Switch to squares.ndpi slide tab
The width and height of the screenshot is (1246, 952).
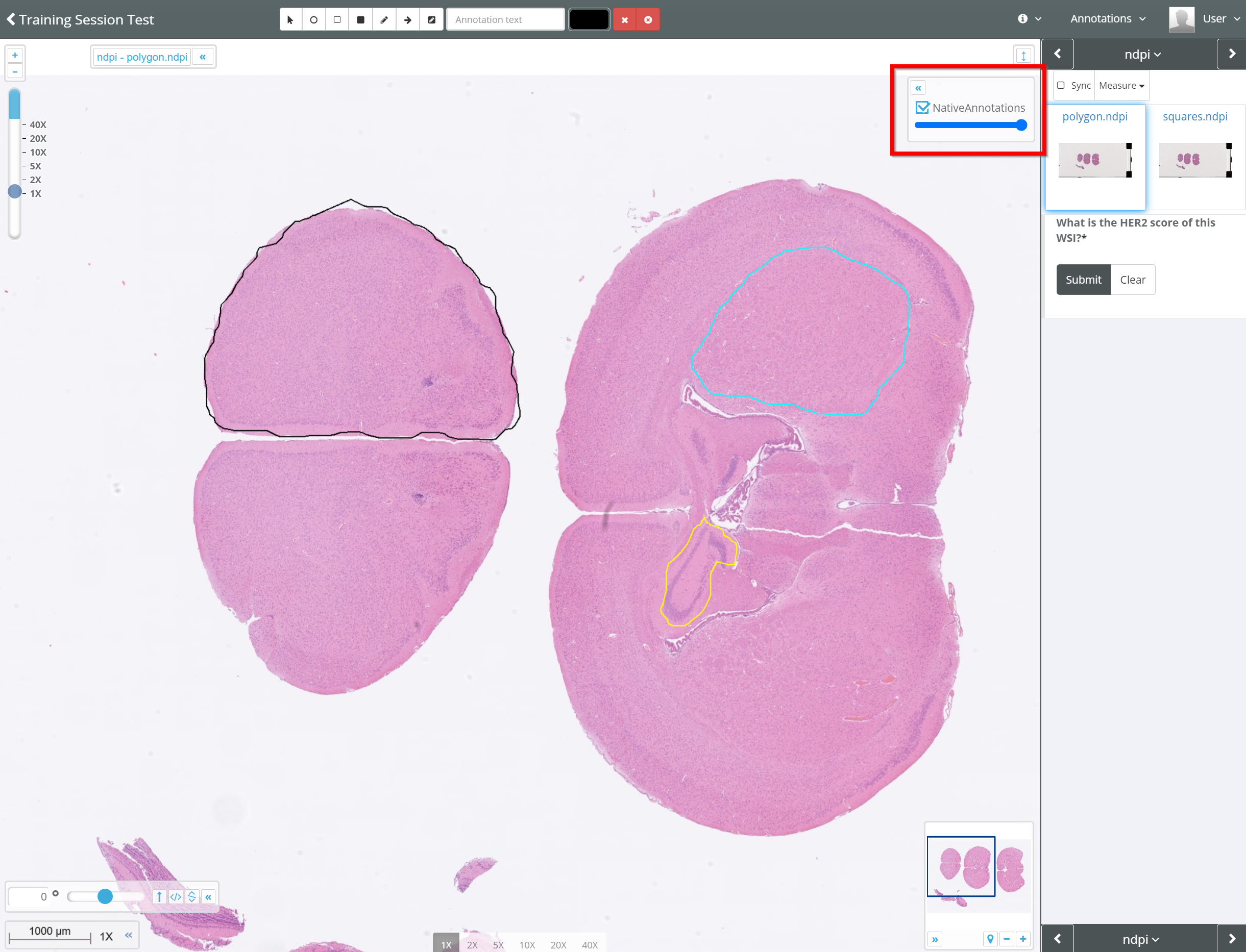tap(1194, 116)
